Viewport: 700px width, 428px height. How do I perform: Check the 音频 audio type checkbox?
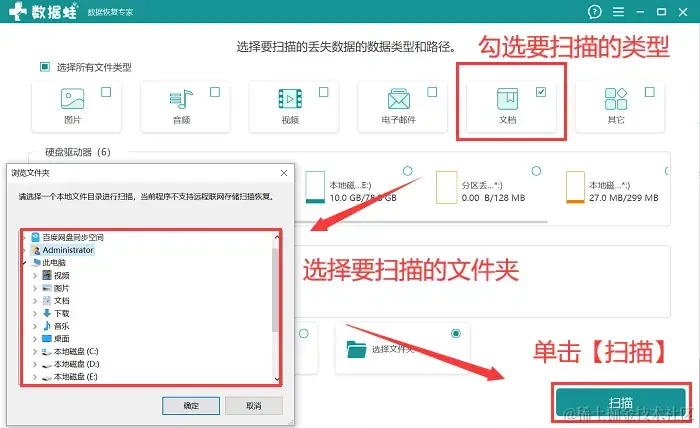[215, 92]
